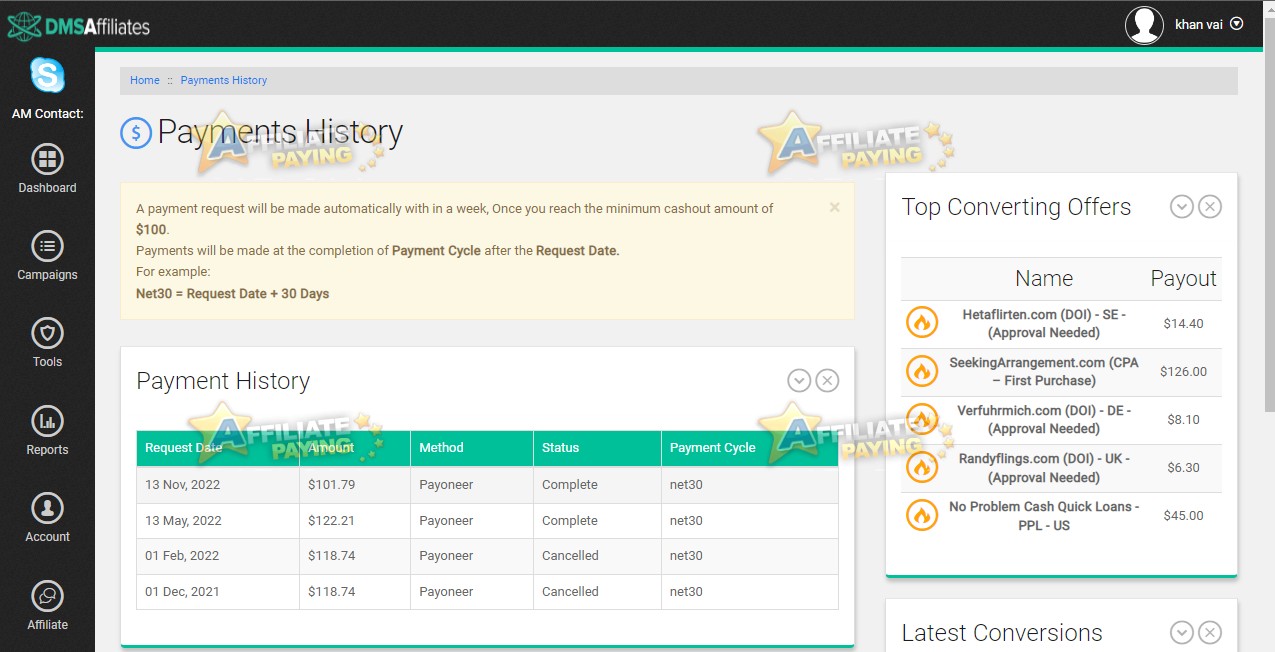Select the 13 Nov, 2022 date cell

(218, 485)
